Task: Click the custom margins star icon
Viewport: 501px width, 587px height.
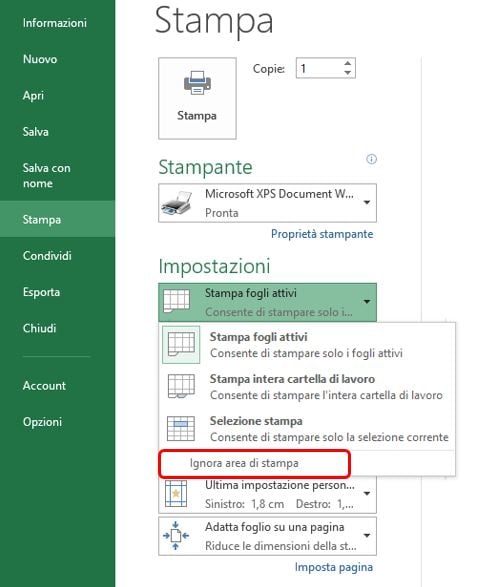Action: click(x=176, y=494)
